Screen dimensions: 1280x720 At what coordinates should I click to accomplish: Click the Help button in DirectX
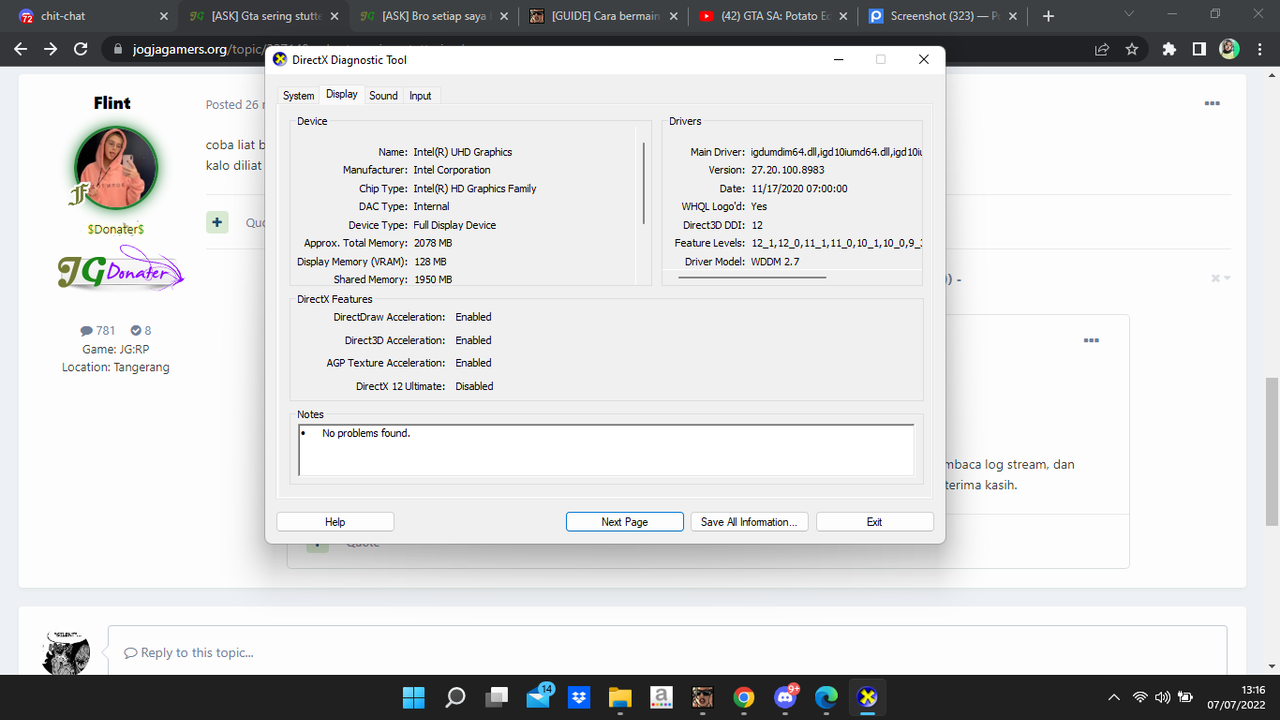[x=335, y=522]
